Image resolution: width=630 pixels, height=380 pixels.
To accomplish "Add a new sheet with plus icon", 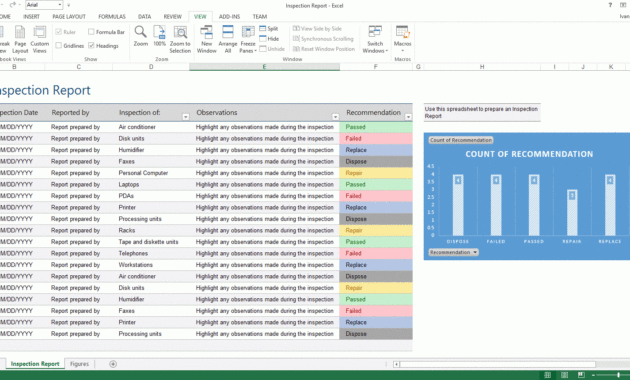I will pos(113,364).
